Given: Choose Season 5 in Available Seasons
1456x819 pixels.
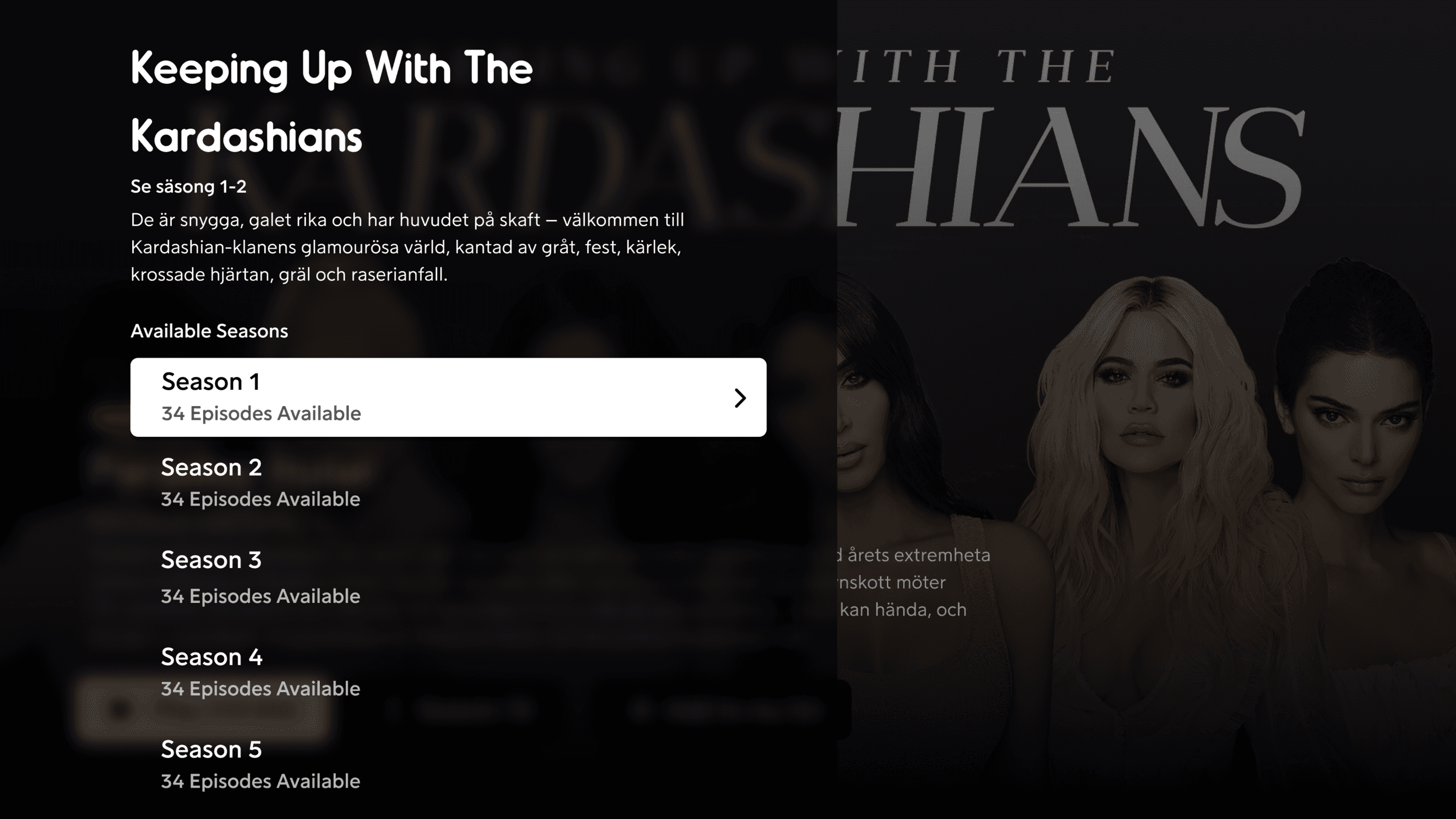Looking at the screenshot, I should point(448,764).
